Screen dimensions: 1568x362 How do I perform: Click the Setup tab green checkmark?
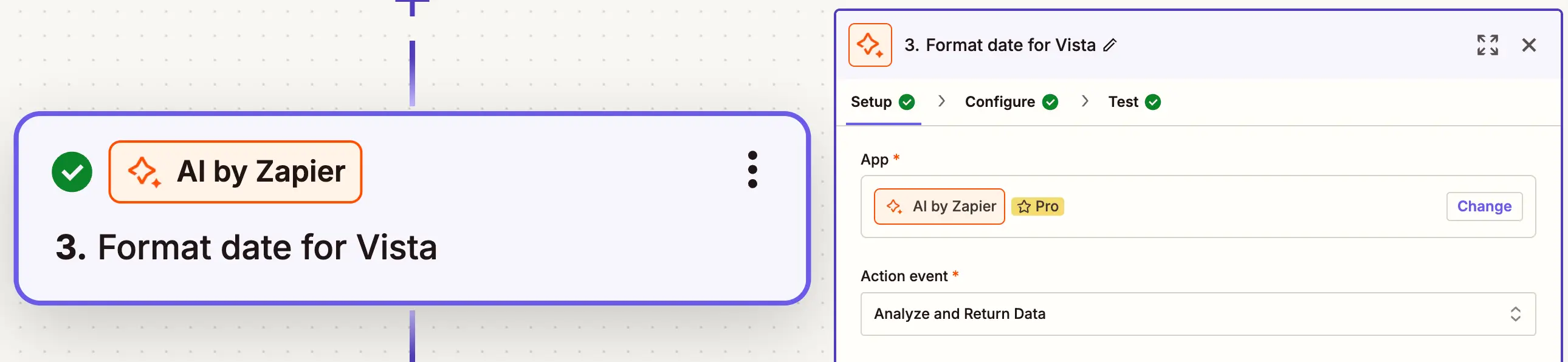click(x=906, y=101)
